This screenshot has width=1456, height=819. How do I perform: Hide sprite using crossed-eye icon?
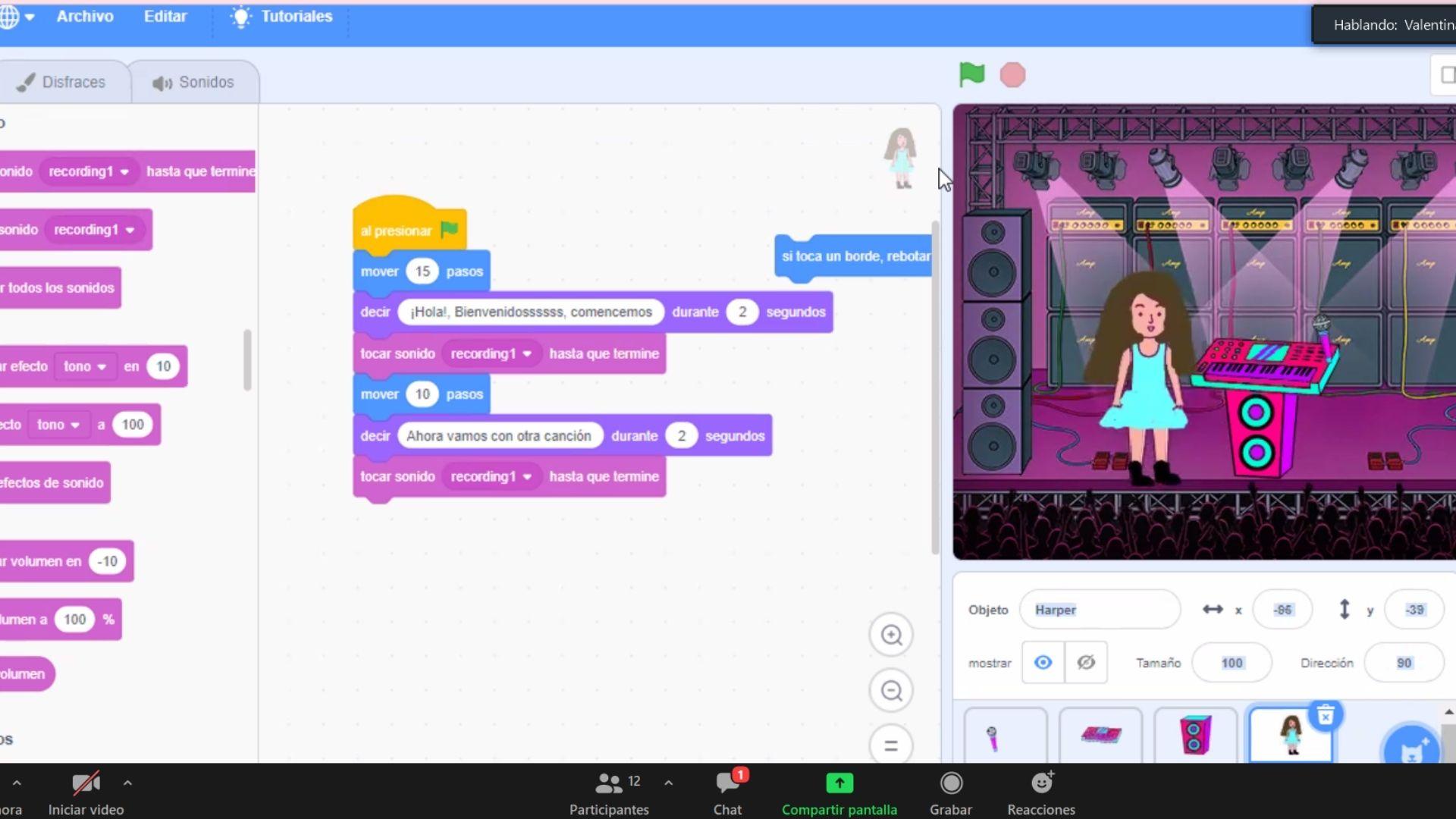(1085, 663)
